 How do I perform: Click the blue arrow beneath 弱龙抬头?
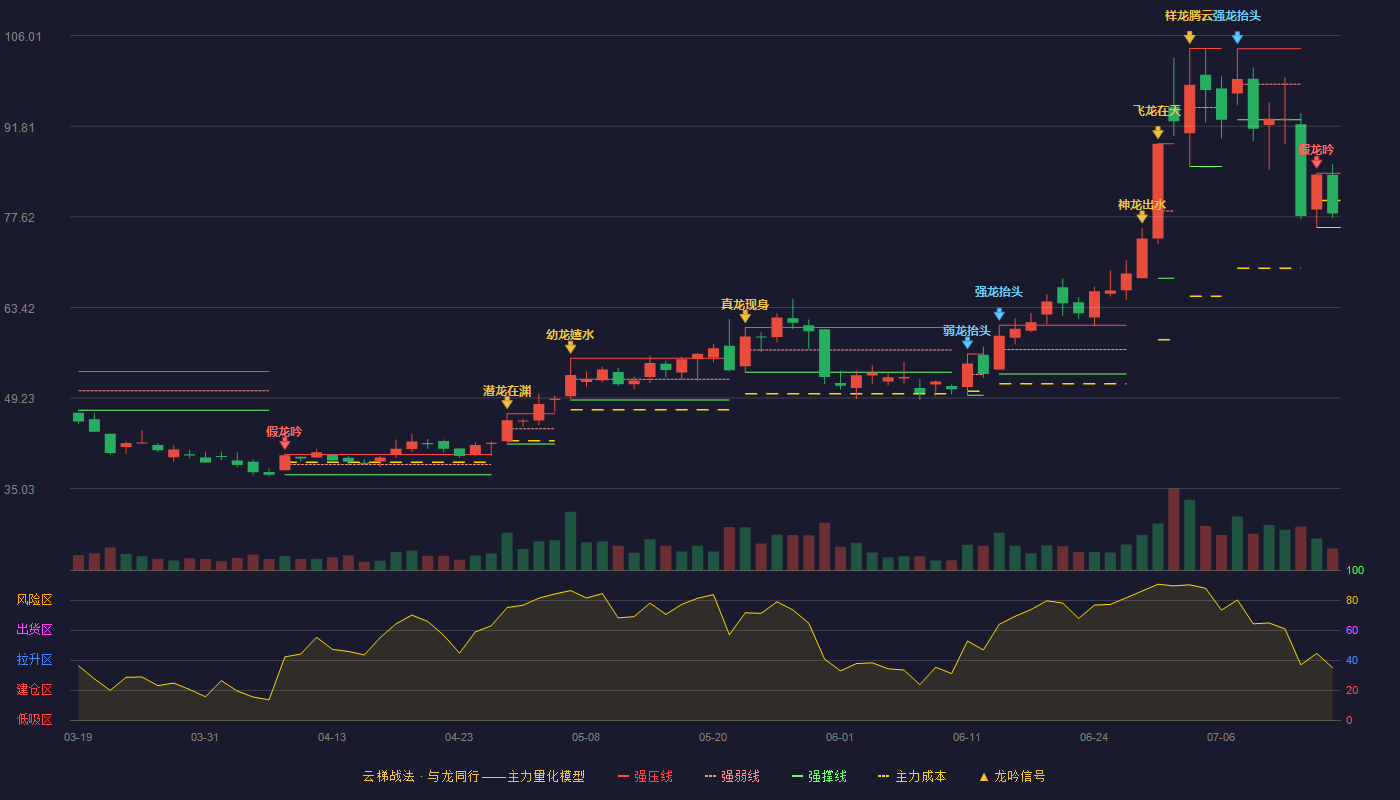pos(967,343)
